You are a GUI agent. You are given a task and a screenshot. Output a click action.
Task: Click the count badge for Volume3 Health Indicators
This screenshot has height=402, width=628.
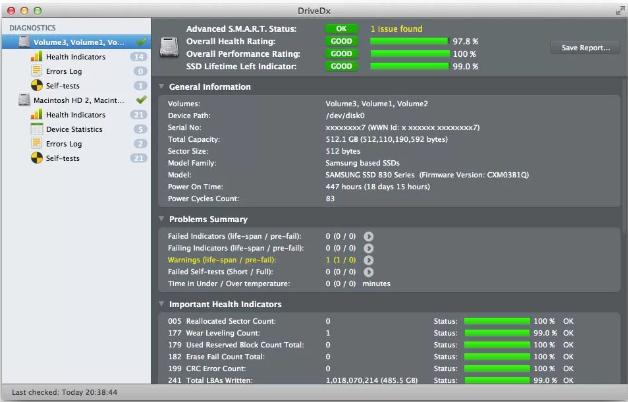coord(139,57)
